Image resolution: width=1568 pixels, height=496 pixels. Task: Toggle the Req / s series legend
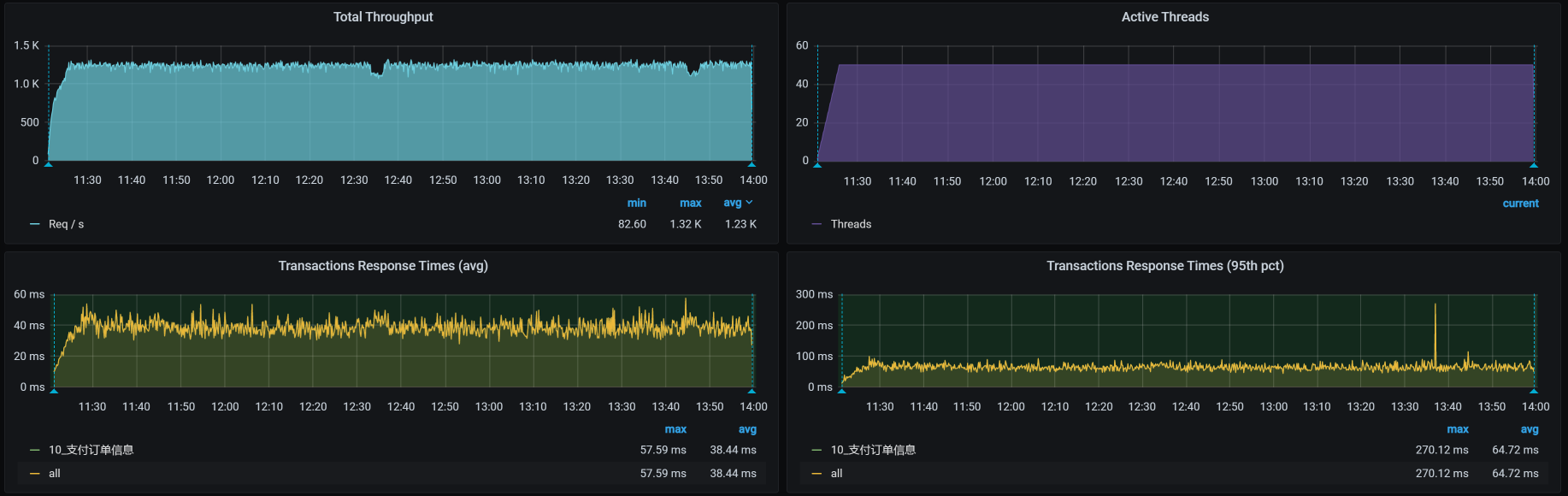[66, 224]
